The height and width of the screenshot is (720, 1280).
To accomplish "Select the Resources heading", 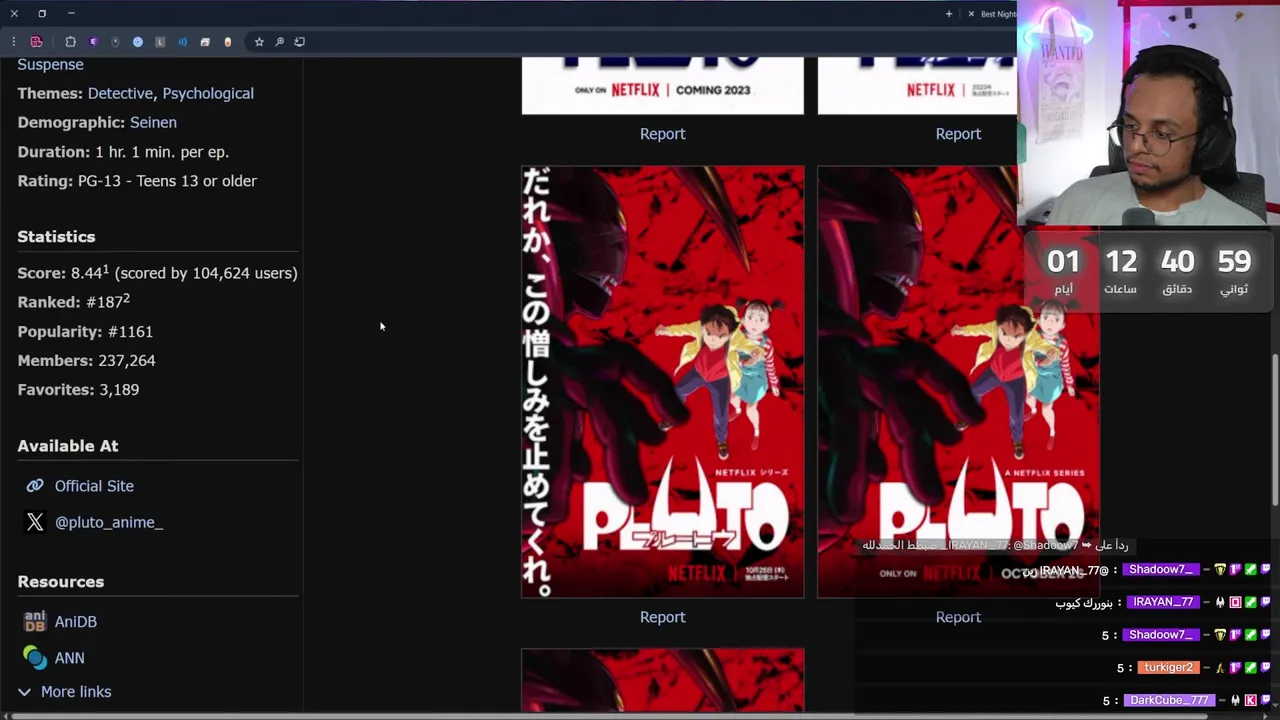I will tap(61, 582).
